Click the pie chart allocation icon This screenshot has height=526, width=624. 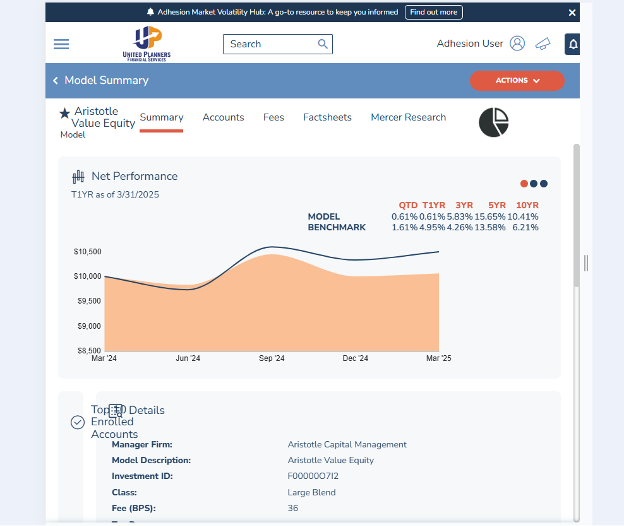[493, 122]
